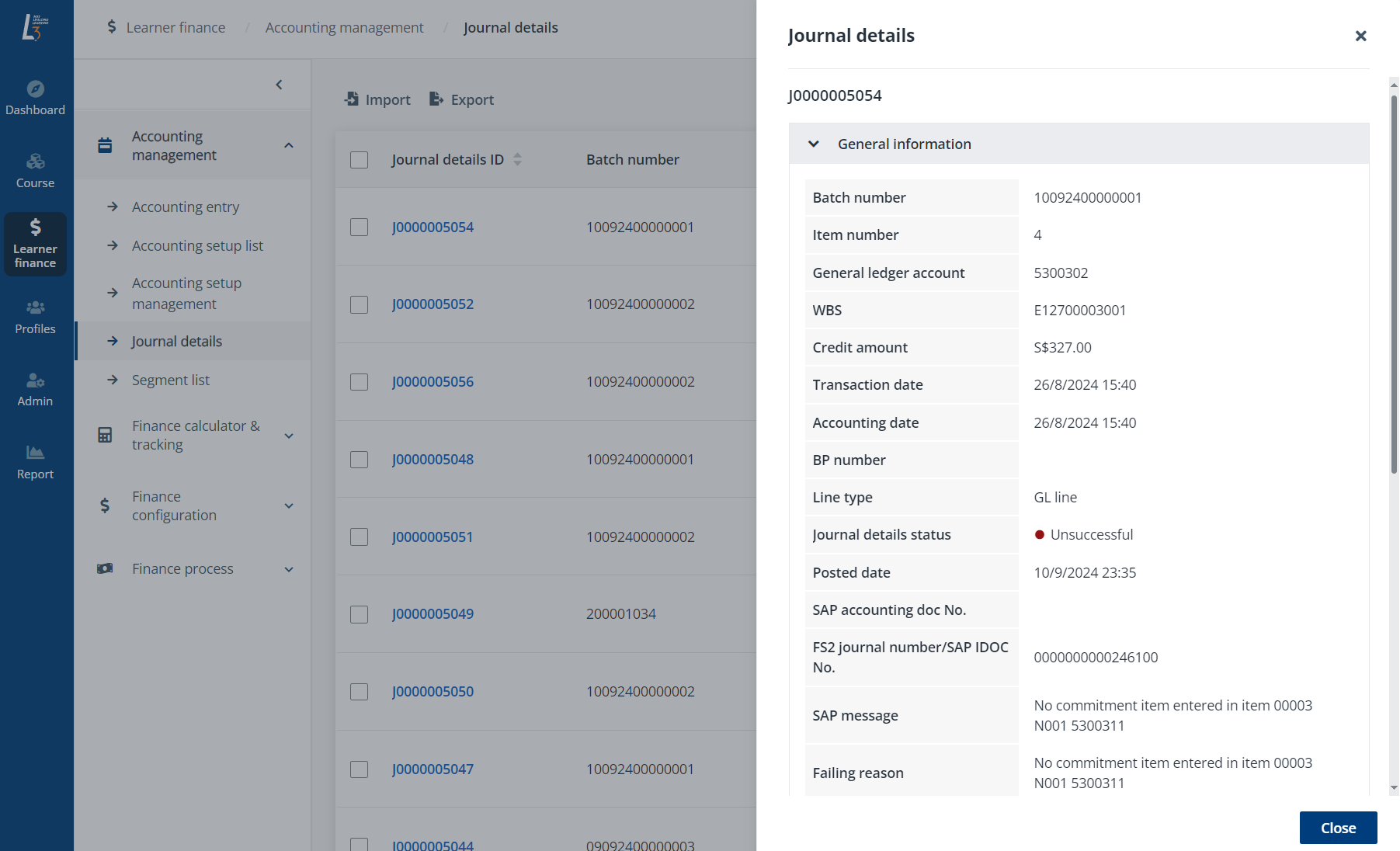Tick the select-all checkbox in the table header
The height and width of the screenshot is (851, 1400).
pyautogui.click(x=359, y=159)
